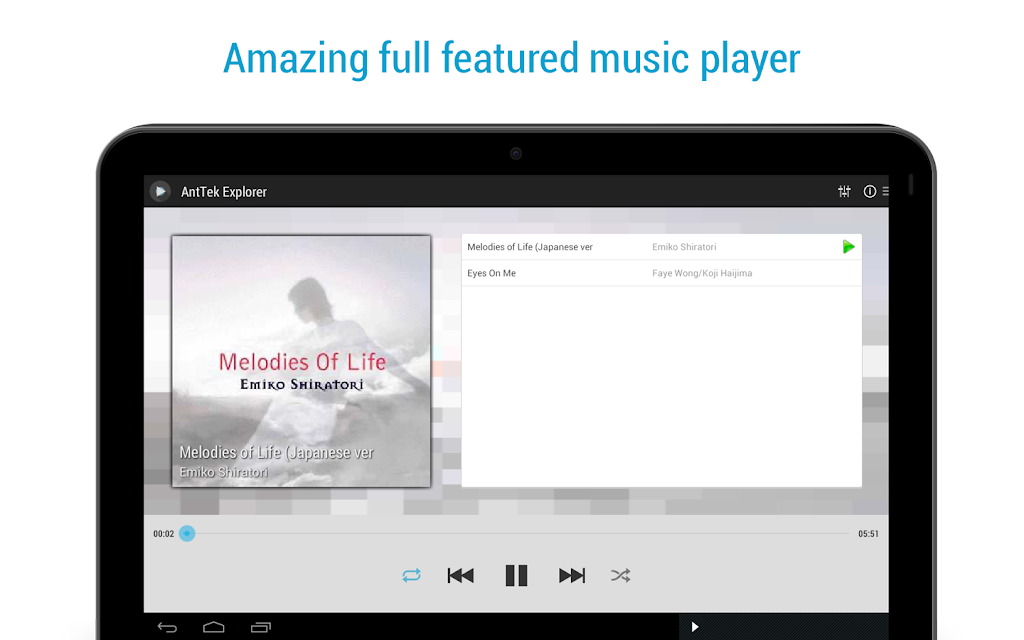Screen dimensions: 1024x640
Task: Open the overflow menu icon
Action: 886,191
